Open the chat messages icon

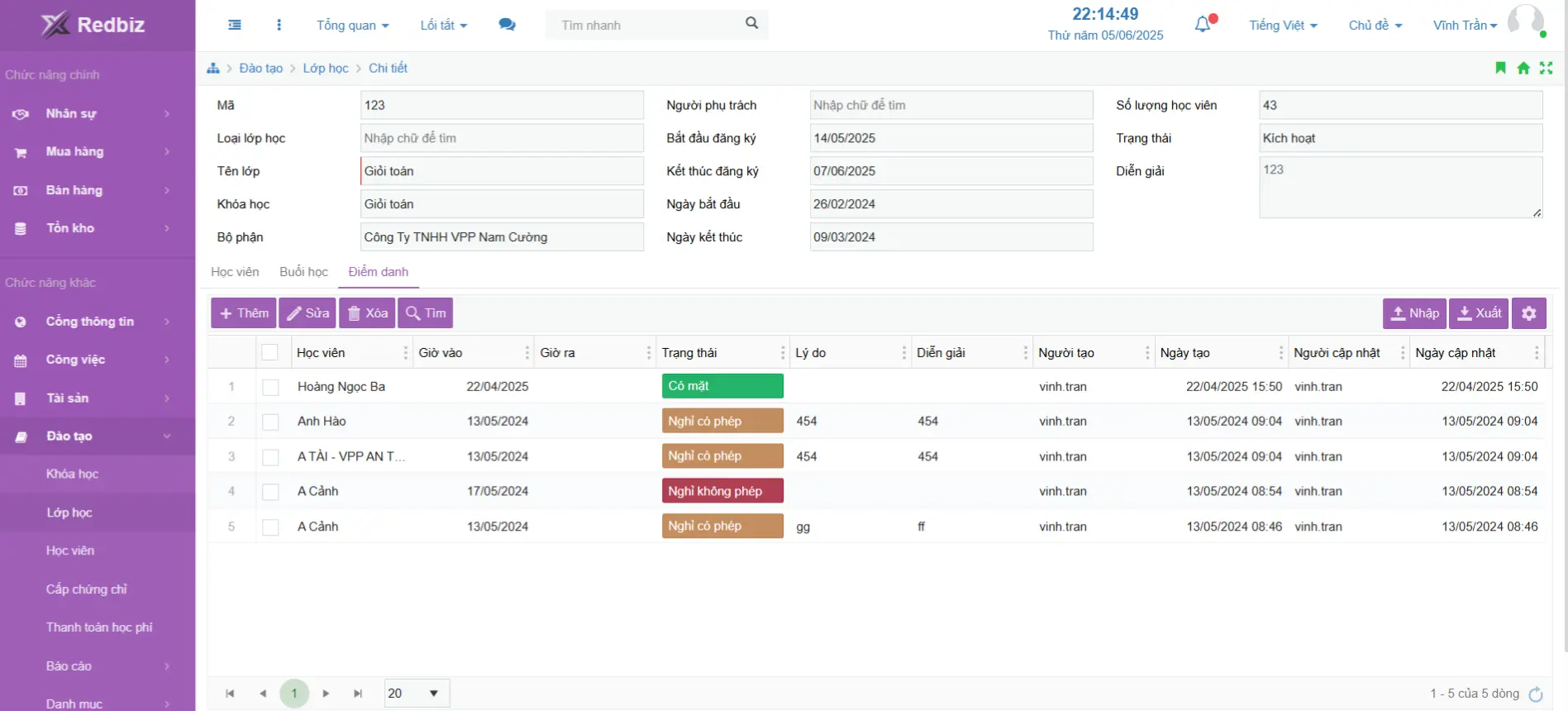click(507, 25)
